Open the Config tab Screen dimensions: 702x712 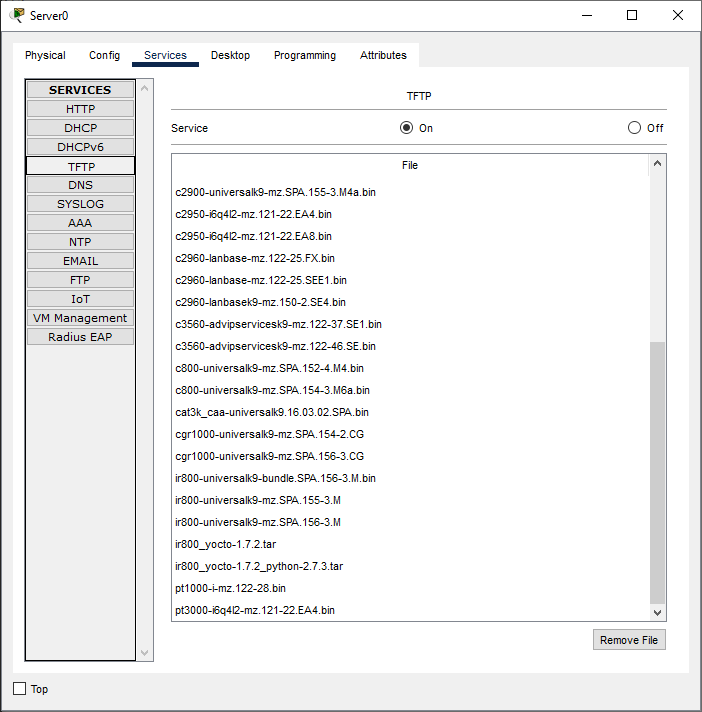coord(104,55)
